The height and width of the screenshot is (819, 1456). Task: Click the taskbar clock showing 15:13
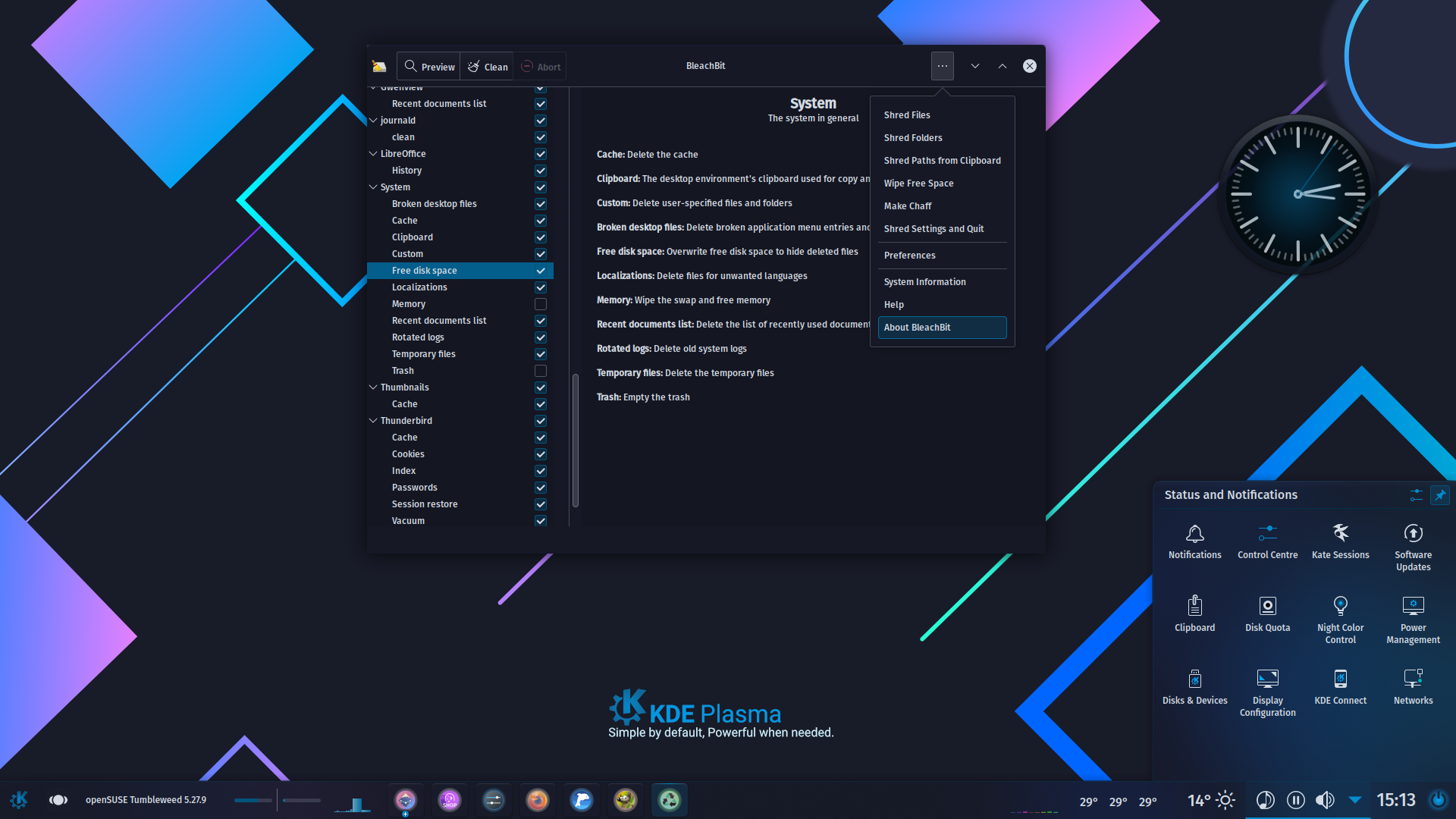tap(1395, 800)
